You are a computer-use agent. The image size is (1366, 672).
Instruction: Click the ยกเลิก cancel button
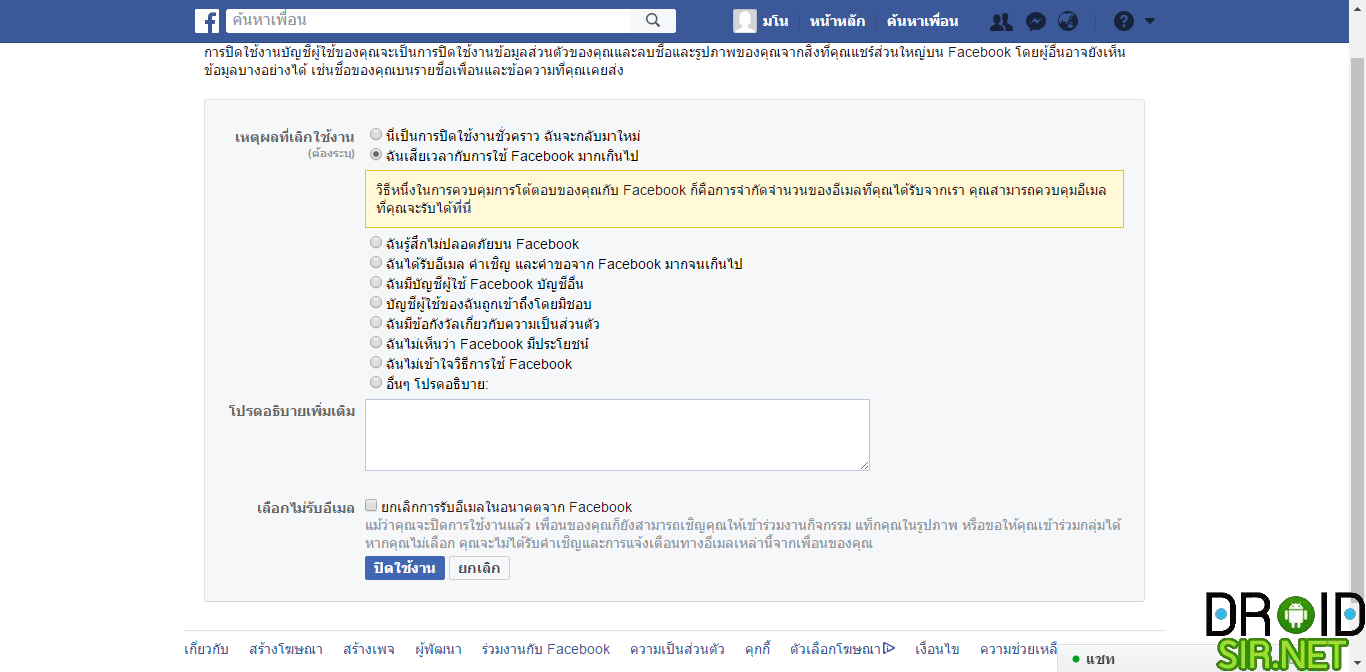(x=479, y=568)
